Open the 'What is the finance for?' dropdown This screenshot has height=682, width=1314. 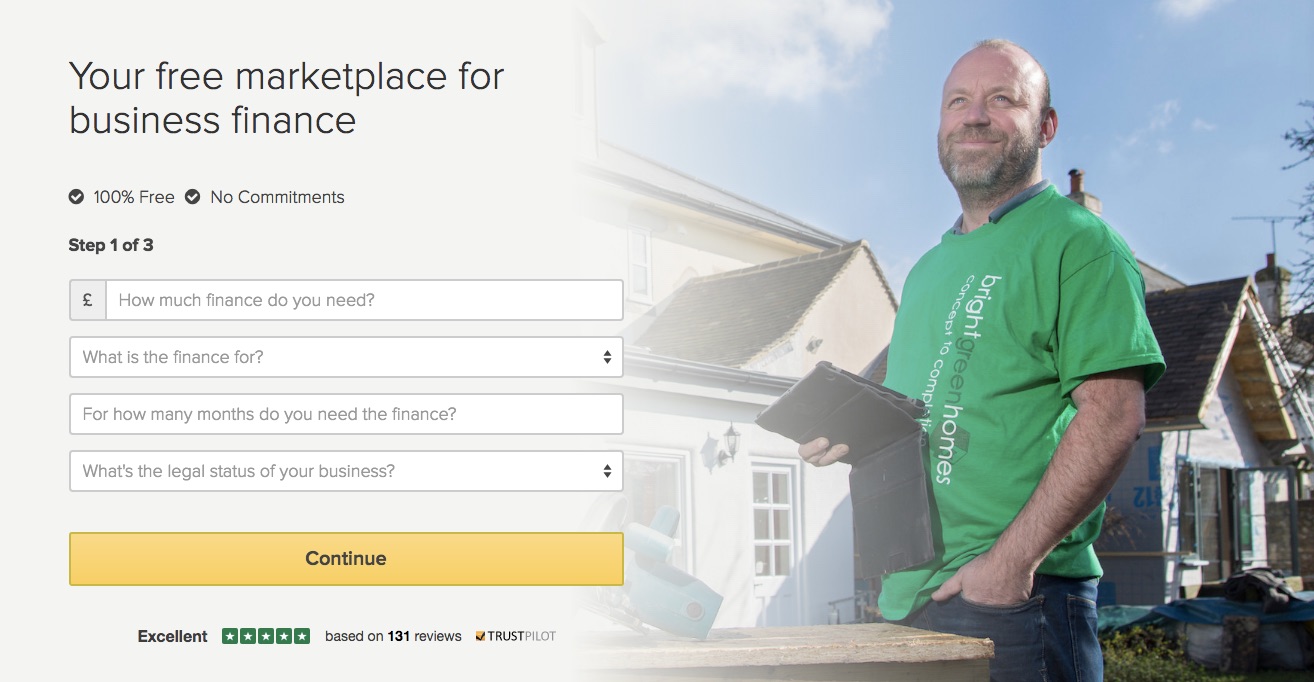point(346,357)
